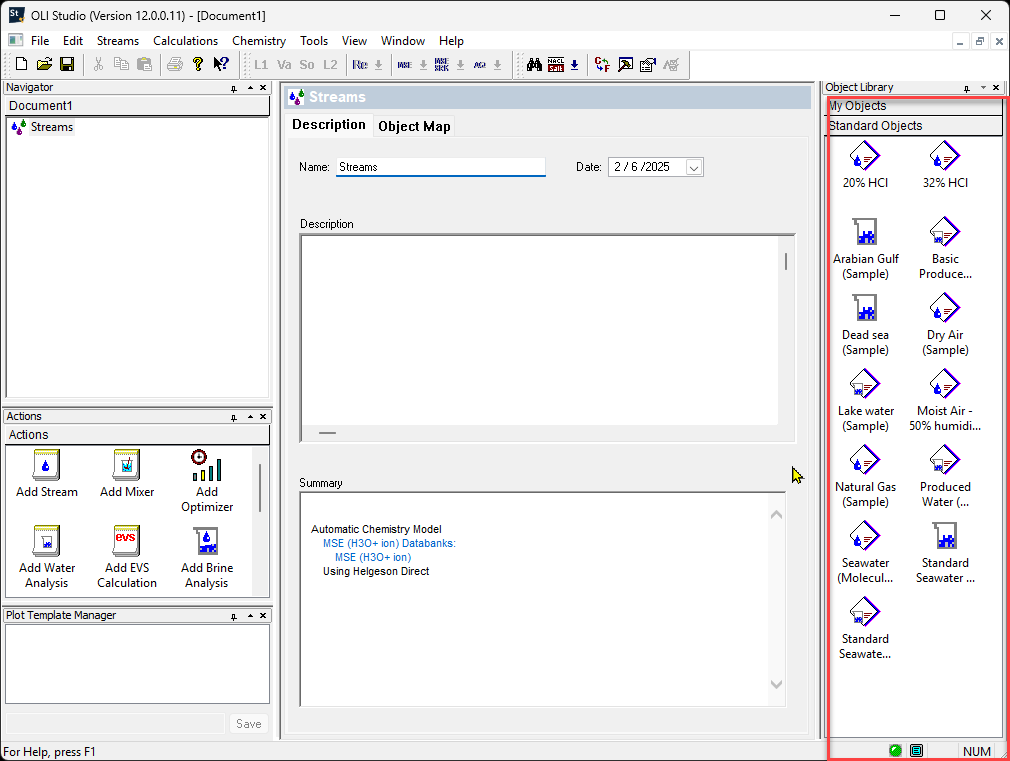Expand the arrow beside AQ

pos(497,64)
